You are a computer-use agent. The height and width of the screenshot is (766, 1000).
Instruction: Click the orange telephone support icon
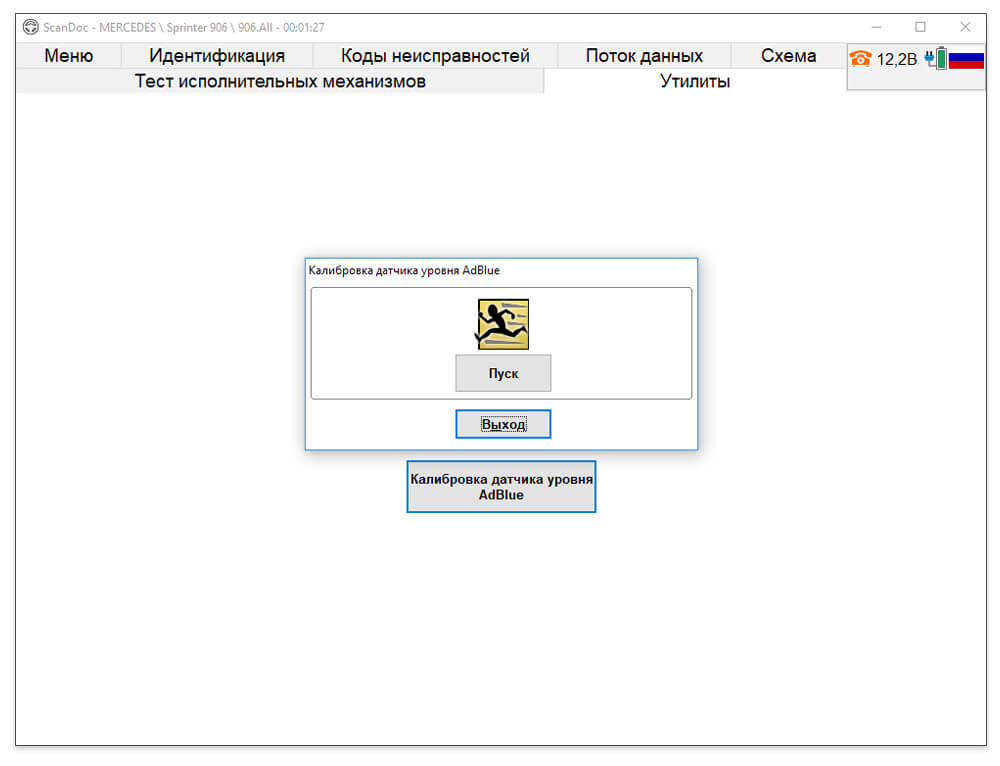[x=860, y=59]
